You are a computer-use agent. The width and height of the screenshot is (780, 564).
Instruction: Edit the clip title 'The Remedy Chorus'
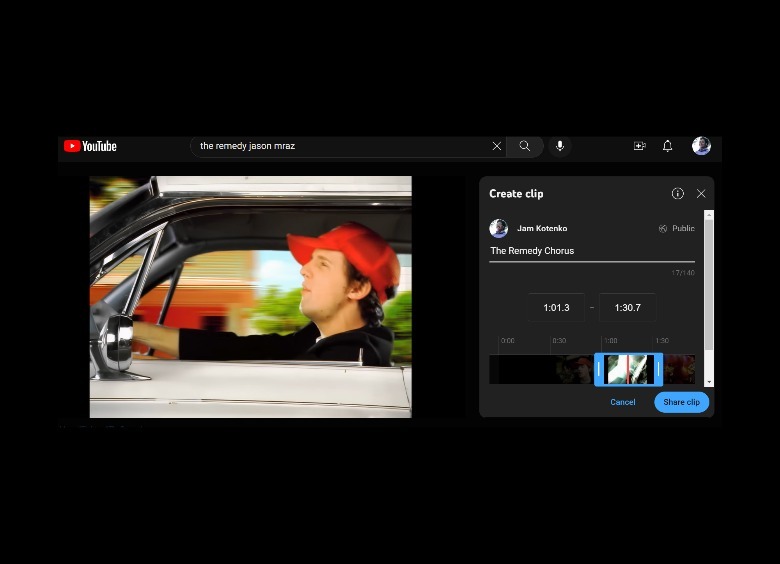(592, 251)
